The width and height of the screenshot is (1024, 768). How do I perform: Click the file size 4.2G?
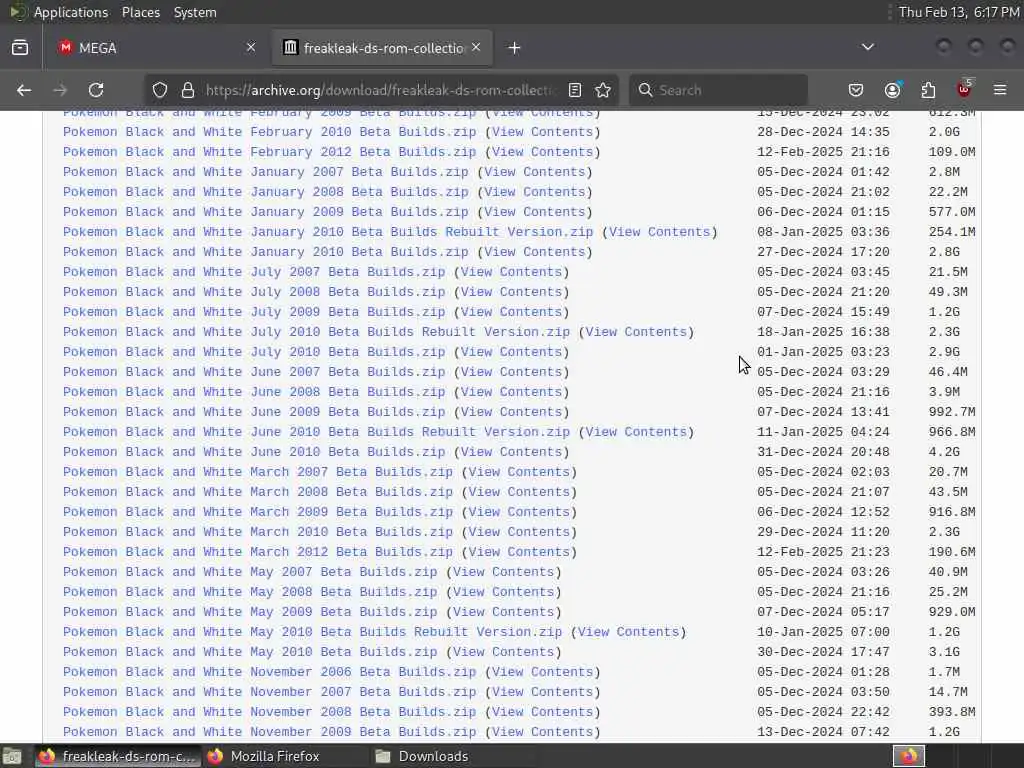pyautogui.click(x=944, y=452)
